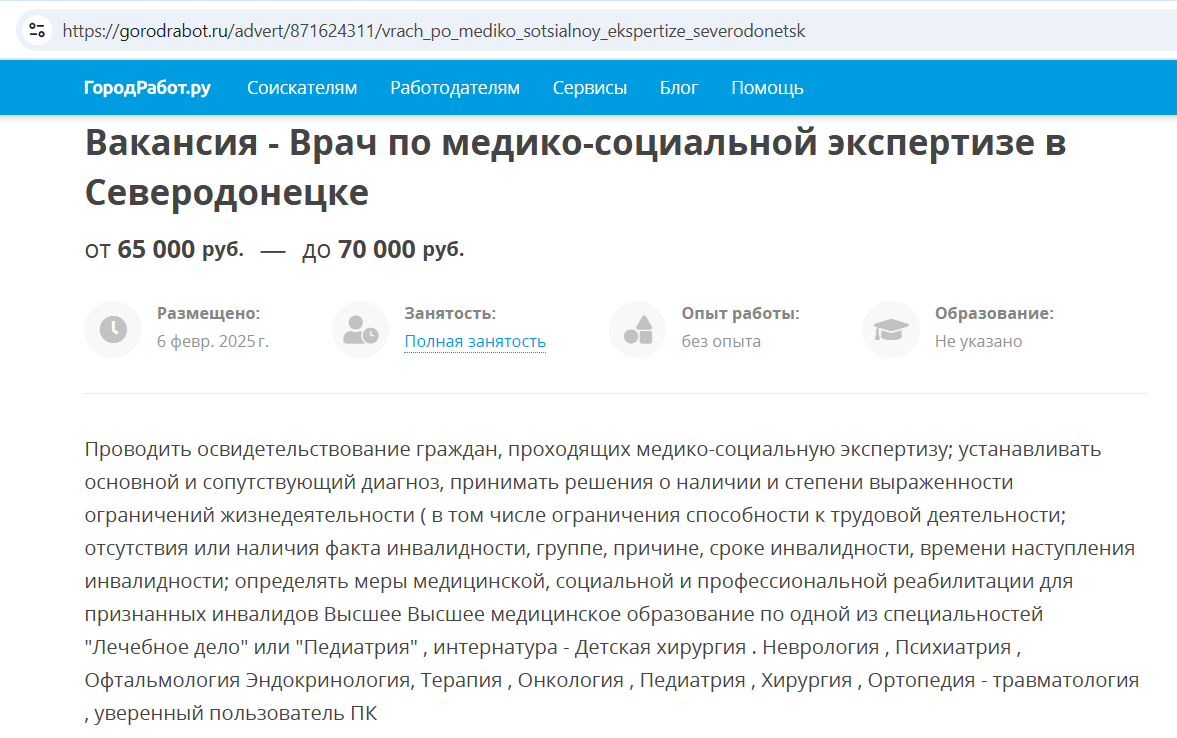1177x738 pixels.
Task: Click the без опыта experience value
Action: click(x=721, y=342)
